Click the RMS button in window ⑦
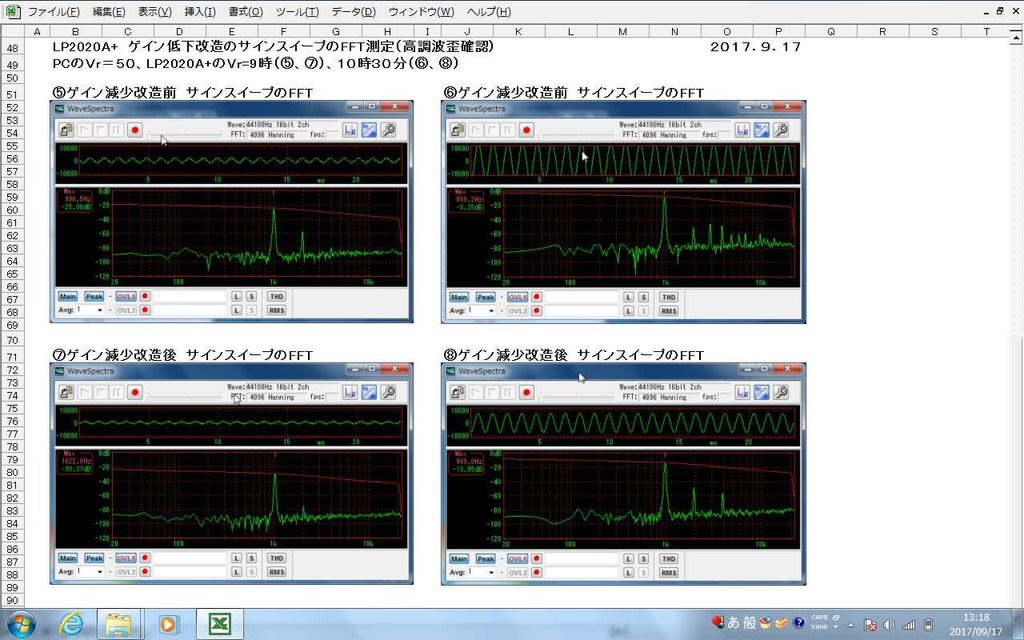Viewport: 1024px width, 640px height. 276,571
